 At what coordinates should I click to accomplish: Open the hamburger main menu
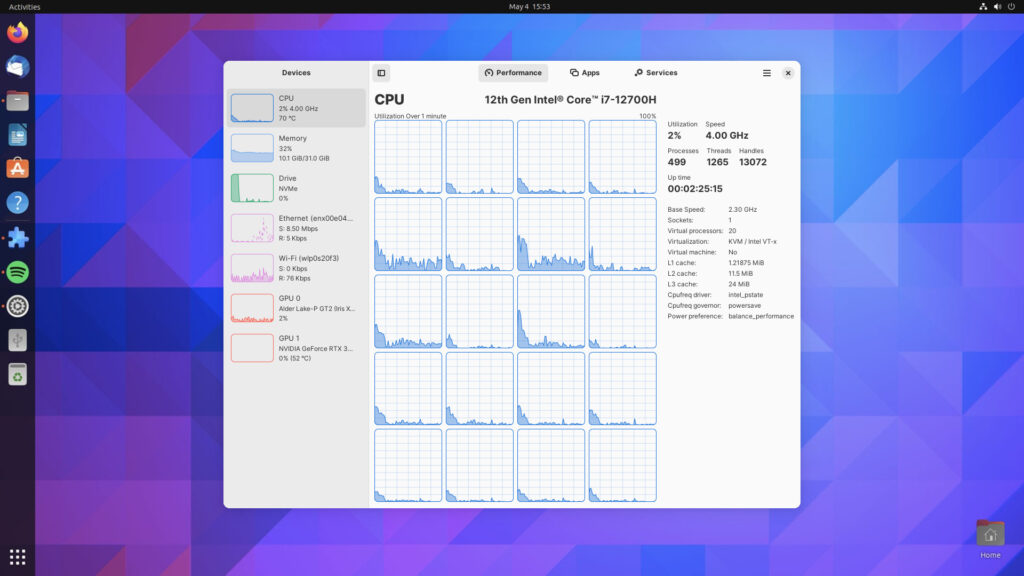(x=767, y=73)
